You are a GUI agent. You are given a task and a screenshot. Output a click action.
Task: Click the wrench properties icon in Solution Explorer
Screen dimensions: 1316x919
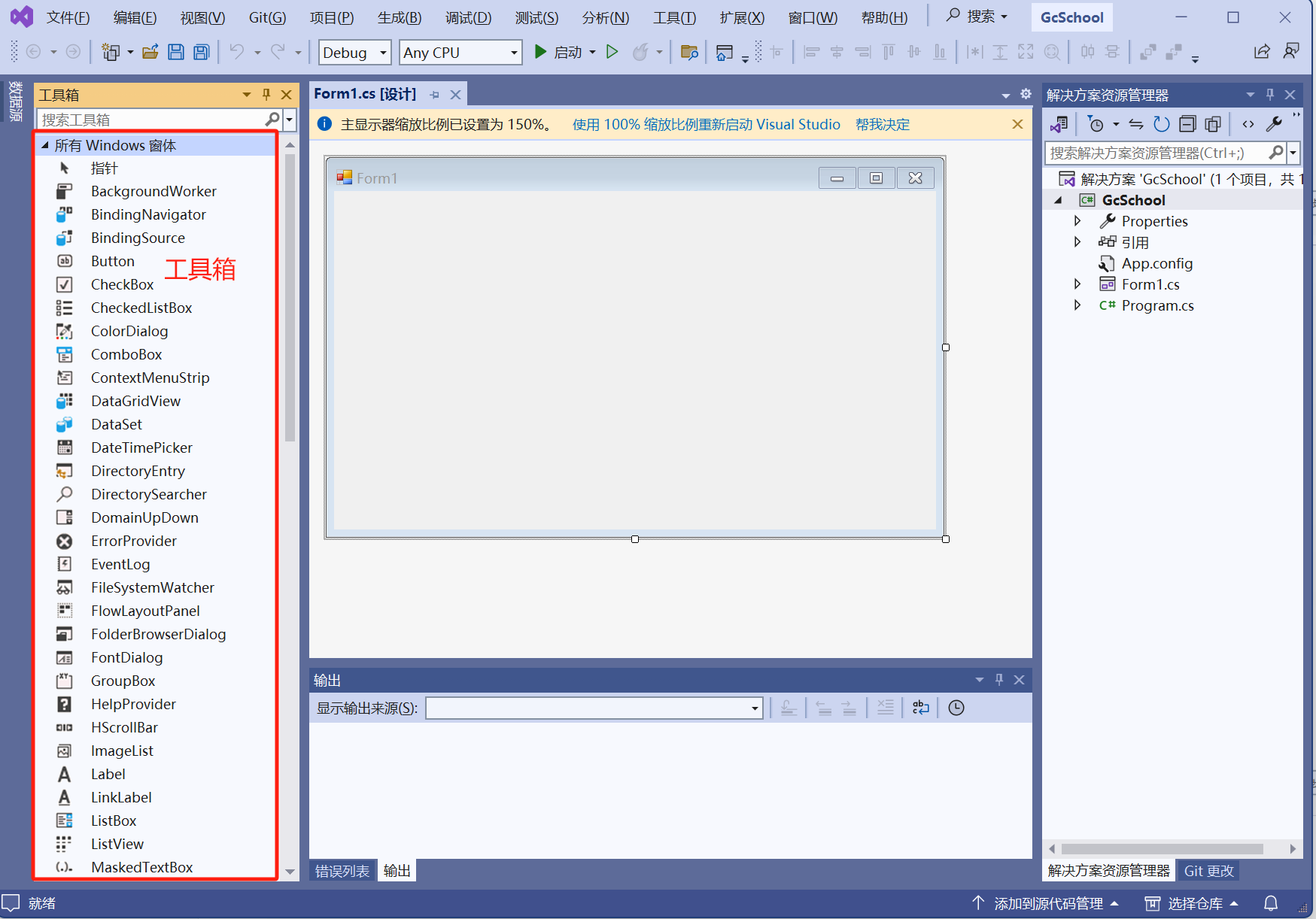pos(1274,124)
